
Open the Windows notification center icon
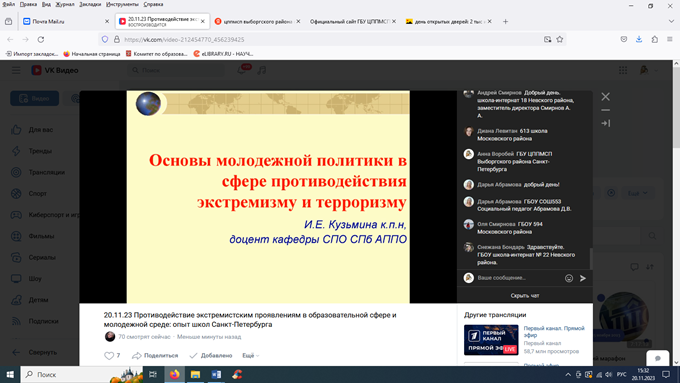[x=666, y=374]
